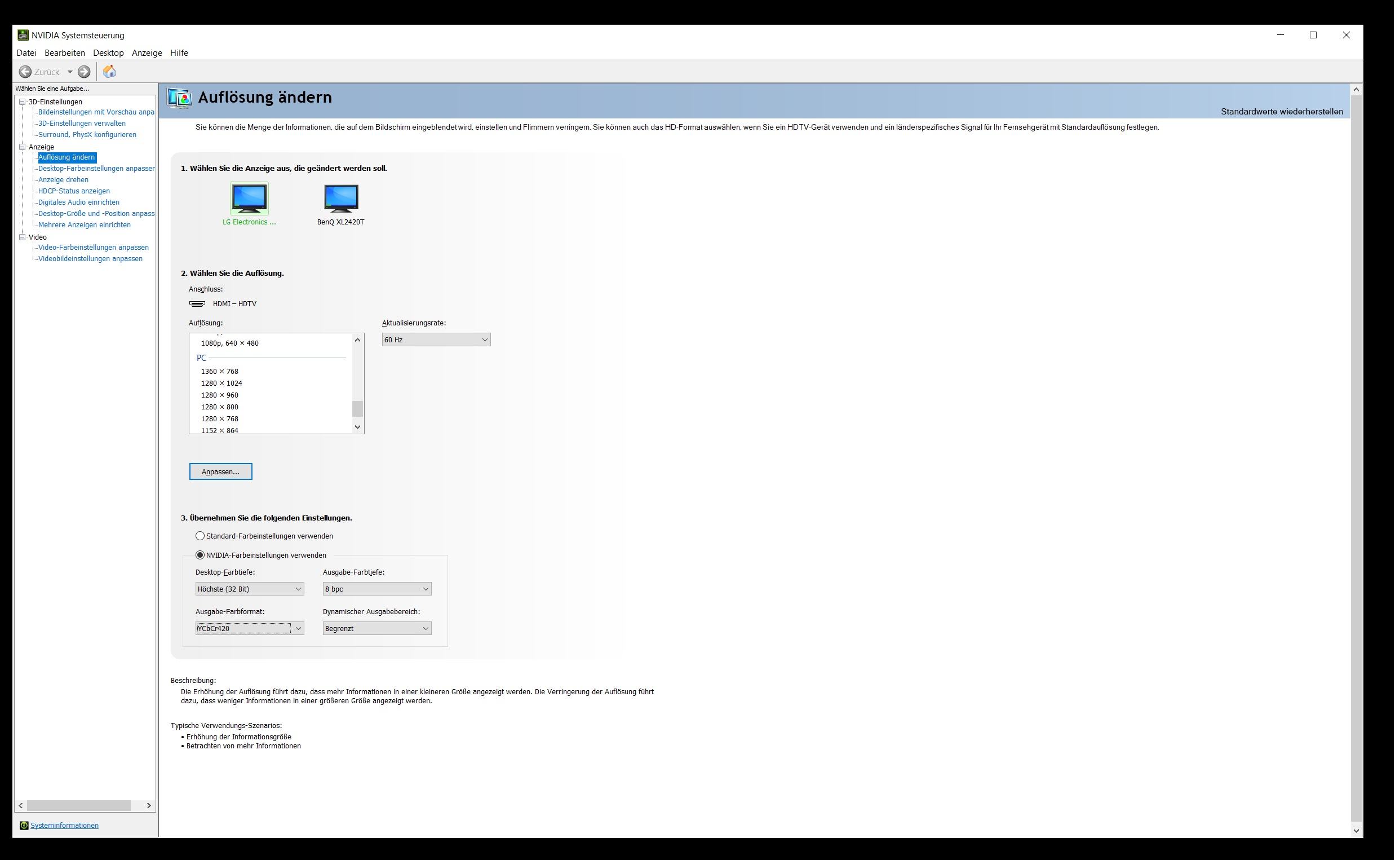Minimize the NVIDIA Systemsteuerung window
The image size is (1400, 860).
click(1281, 36)
